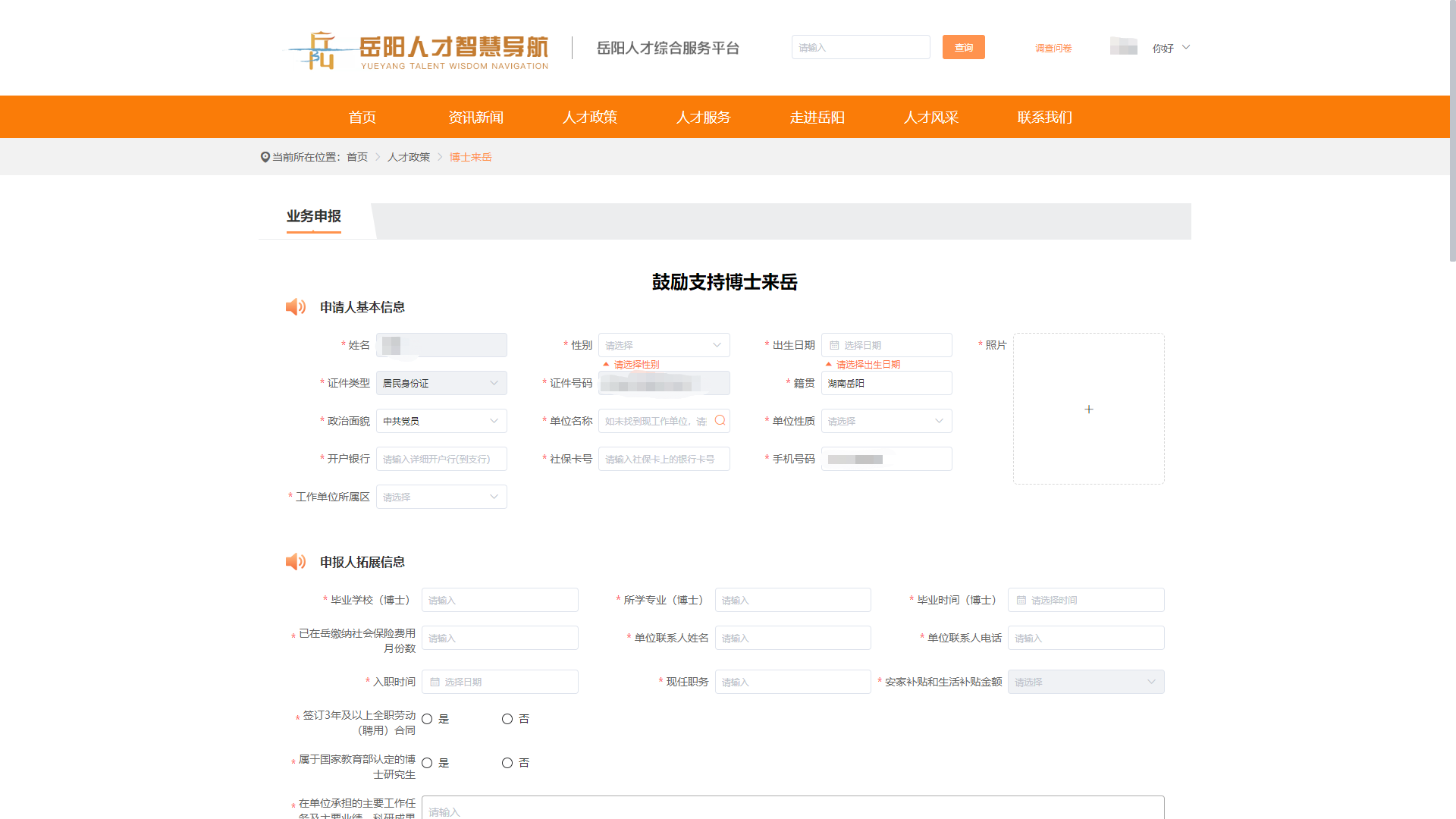Viewport: 1456px width, 819px height.
Task: Click the plus icon to upload photo
Action: (1088, 409)
